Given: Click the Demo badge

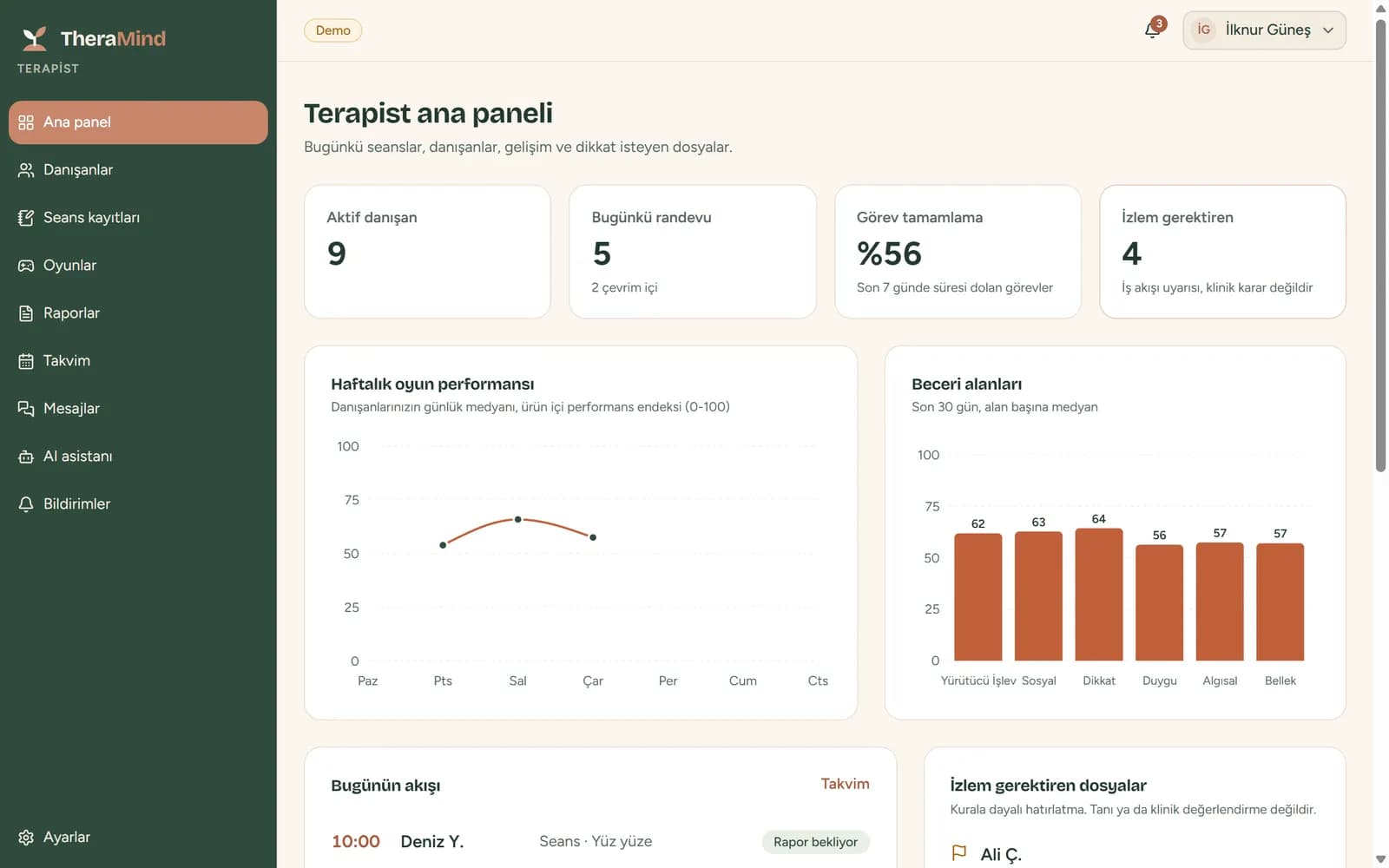Looking at the screenshot, I should [332, 30].
